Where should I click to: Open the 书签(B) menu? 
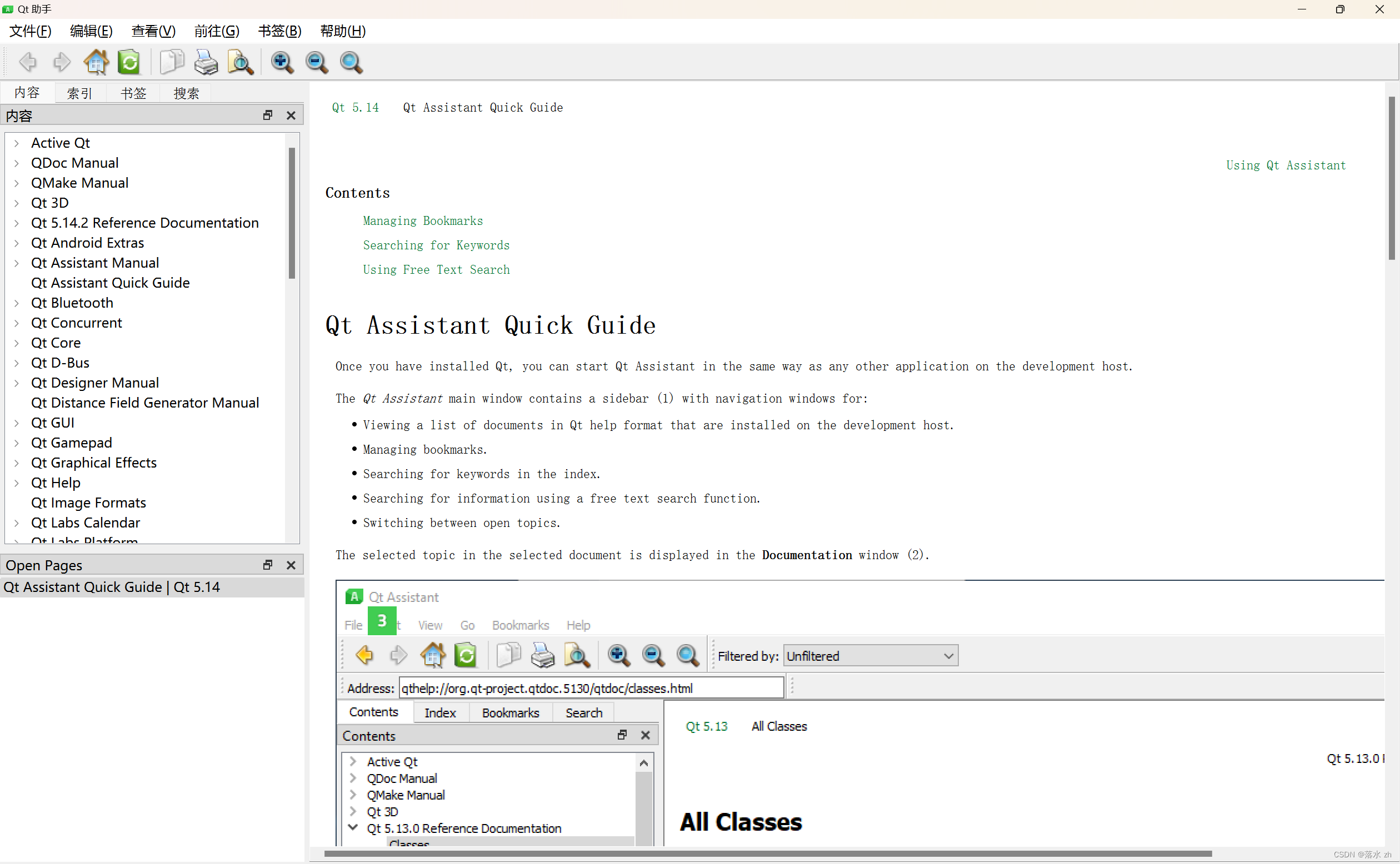[x=279, y=31]
